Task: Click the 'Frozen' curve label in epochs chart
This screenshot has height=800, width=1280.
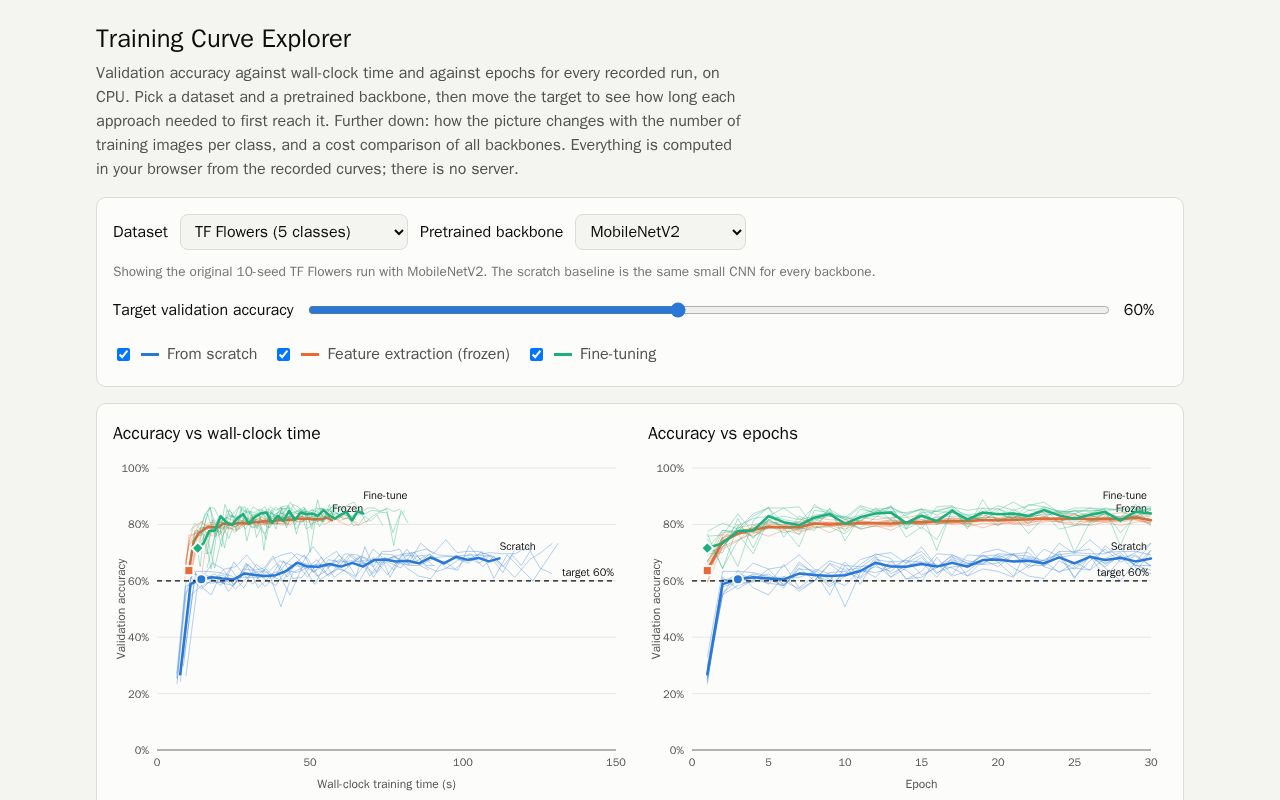Action: pyautogui.click(x=1131, y=509)
